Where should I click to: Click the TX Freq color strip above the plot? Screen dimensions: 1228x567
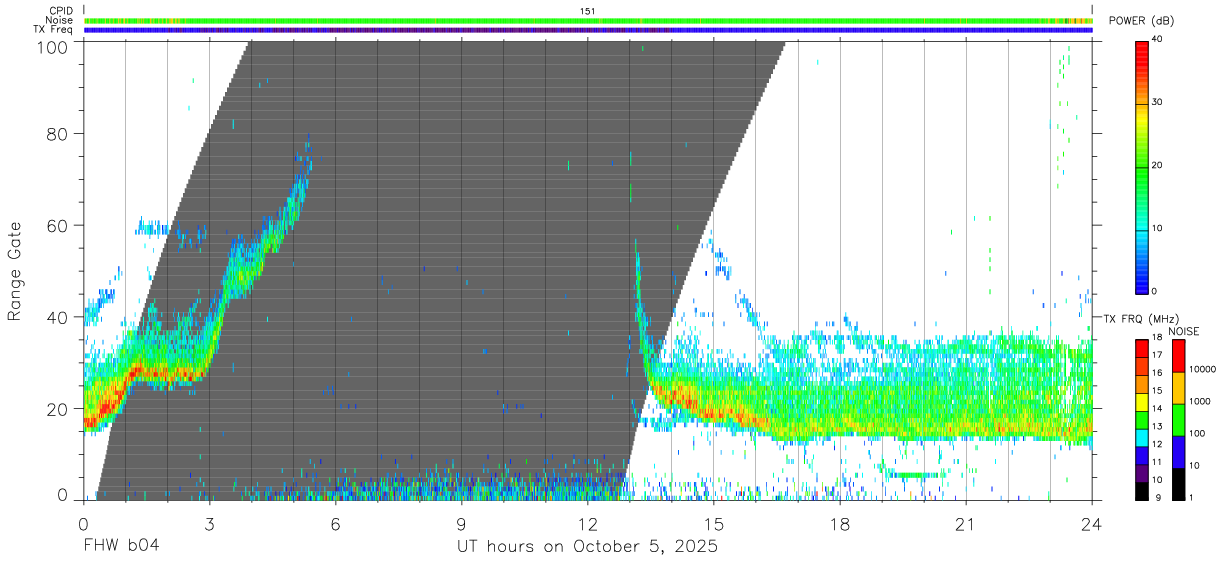tap(588, 30)
